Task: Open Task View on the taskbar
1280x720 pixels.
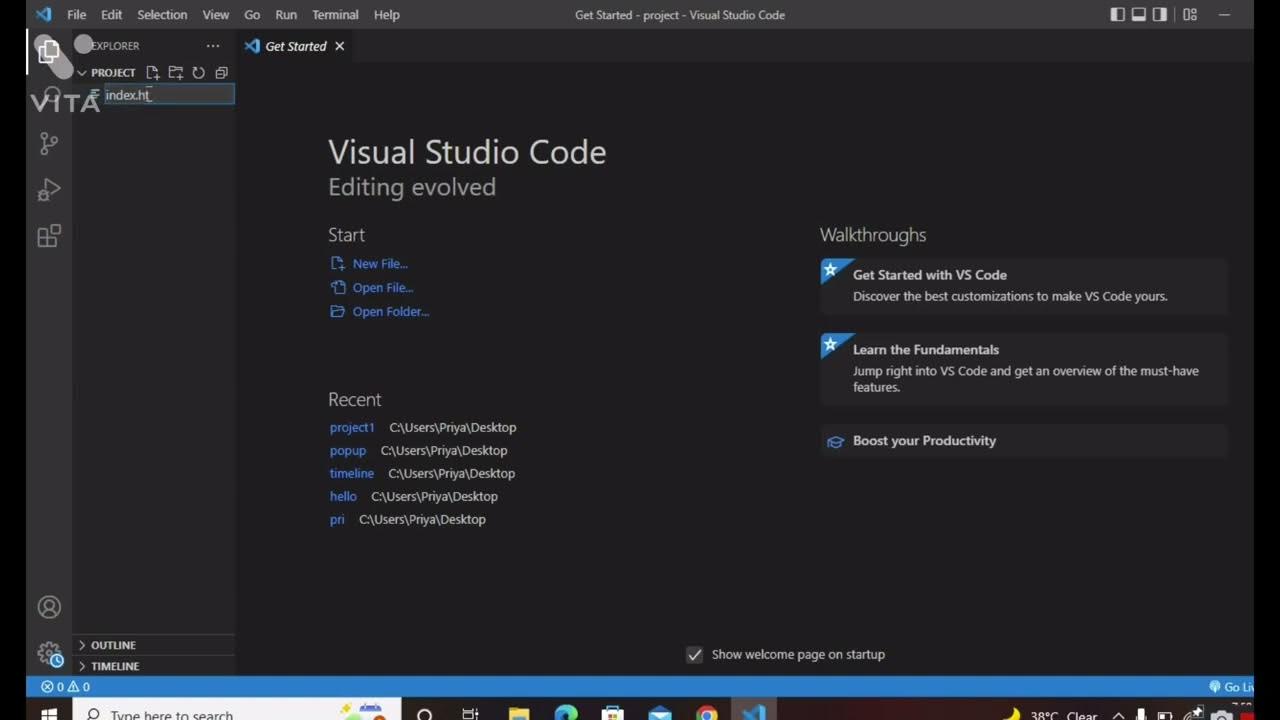Action: [x=470, y=714]
